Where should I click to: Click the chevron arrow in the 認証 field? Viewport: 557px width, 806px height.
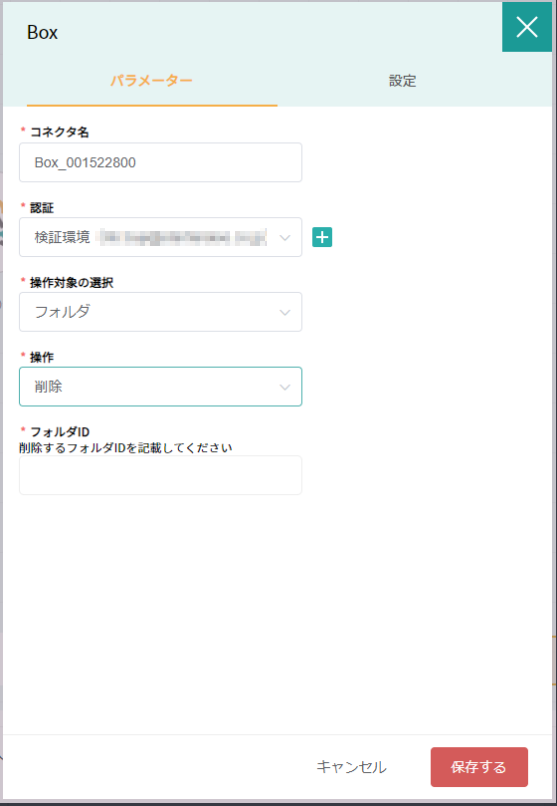tap(285, 237)
